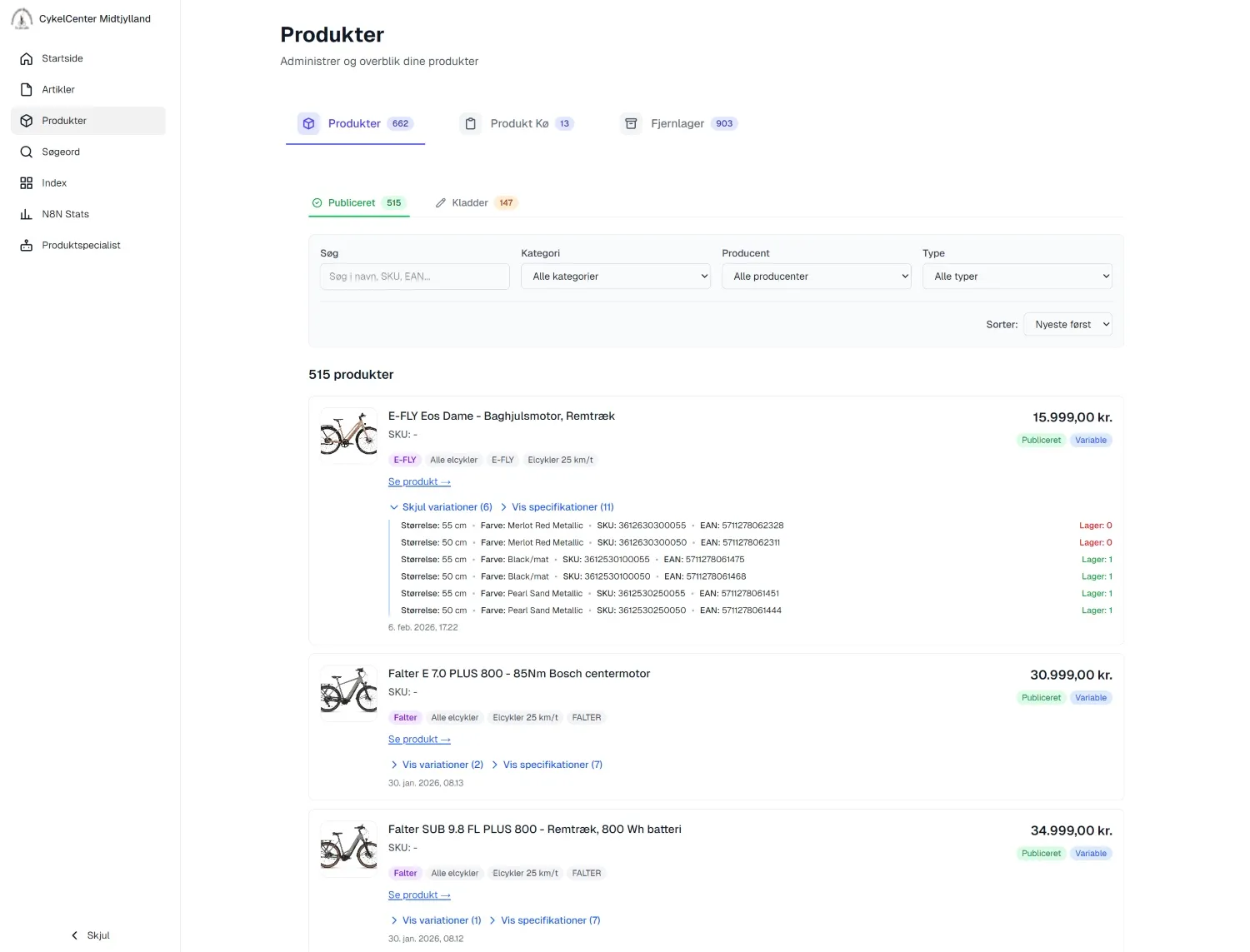Open the Alle kategorier dropdown
1250x952 pixels.
(615, 277)
